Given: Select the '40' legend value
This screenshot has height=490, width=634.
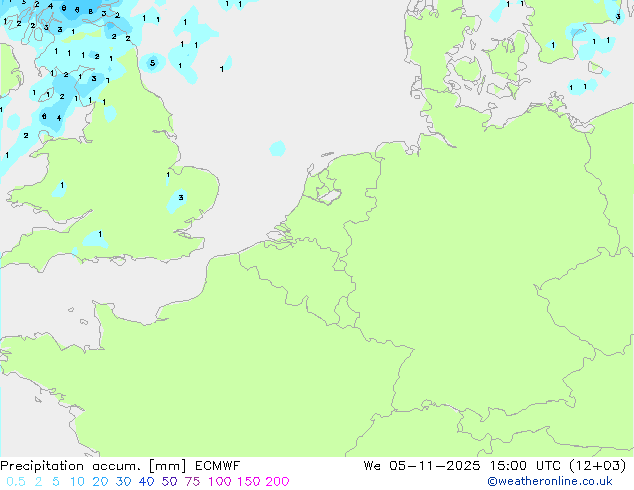Looking at the screenshot, I should [x=146, y=482].
